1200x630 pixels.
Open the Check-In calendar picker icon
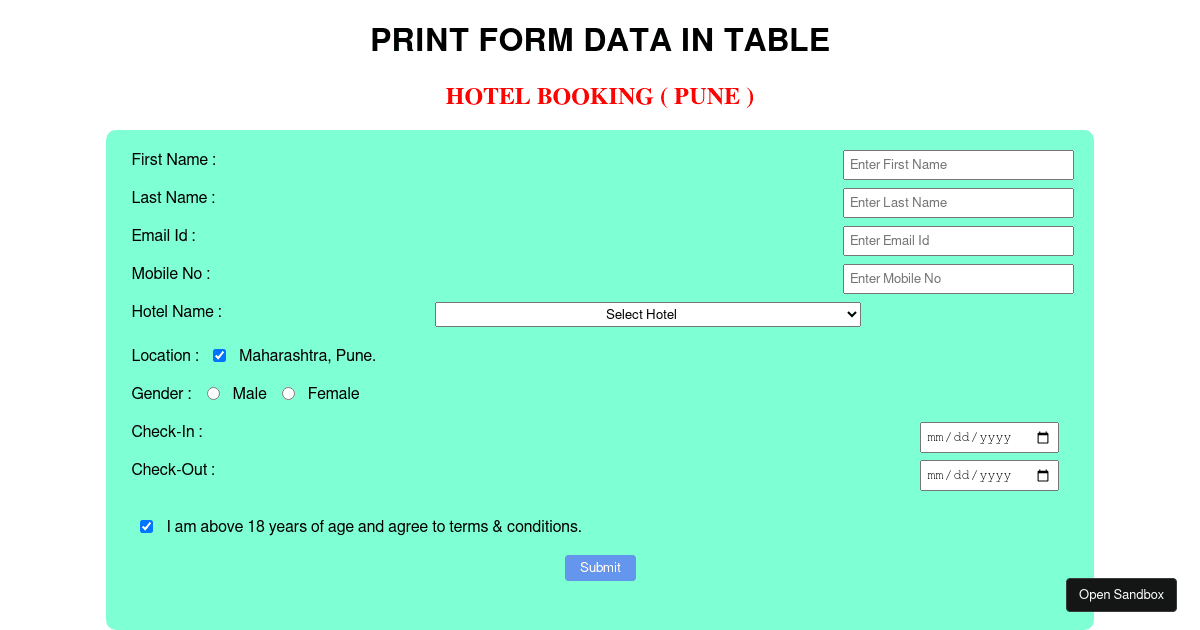[x=1043, y=438]
